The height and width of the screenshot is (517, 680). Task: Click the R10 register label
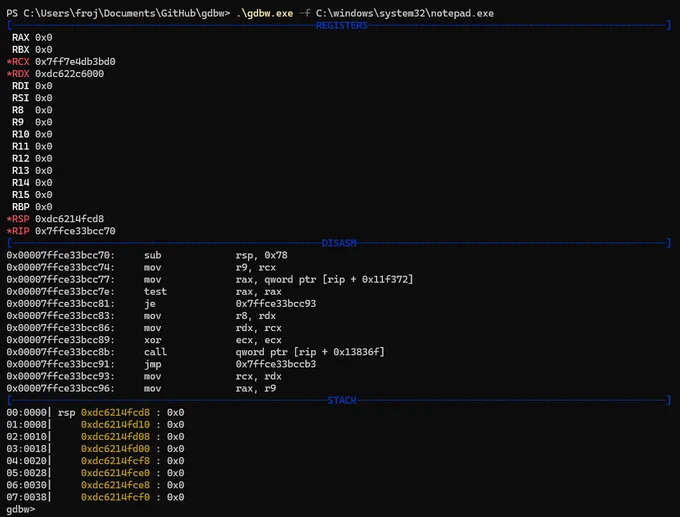click(x=20, y=134)
